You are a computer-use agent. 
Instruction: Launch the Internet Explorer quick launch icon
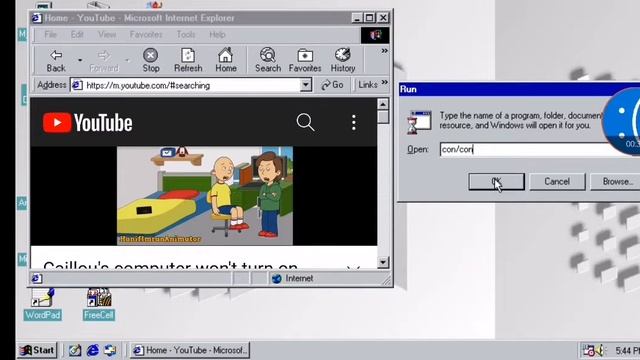93,350
